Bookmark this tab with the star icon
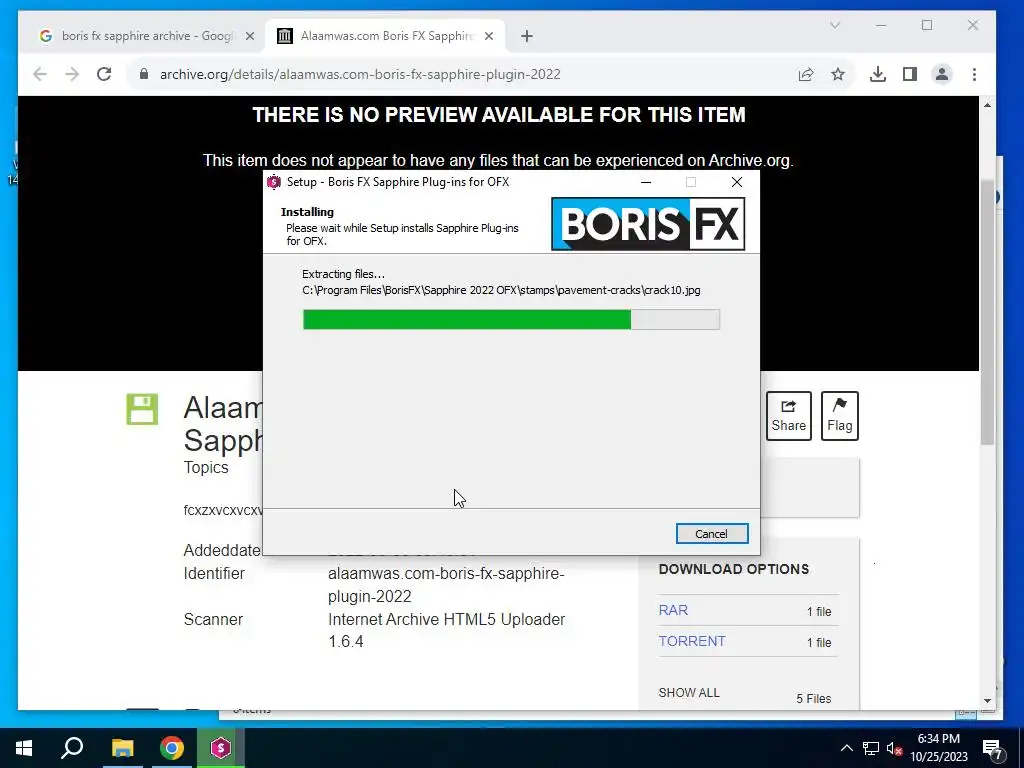The width and height of the screenshot is (1024, 768). tap(838, 74)
